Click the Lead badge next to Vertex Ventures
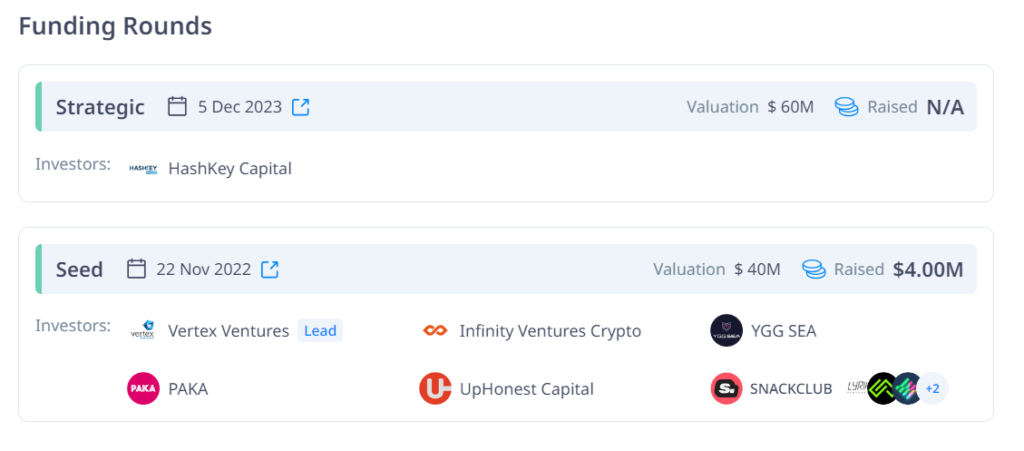 320,331
